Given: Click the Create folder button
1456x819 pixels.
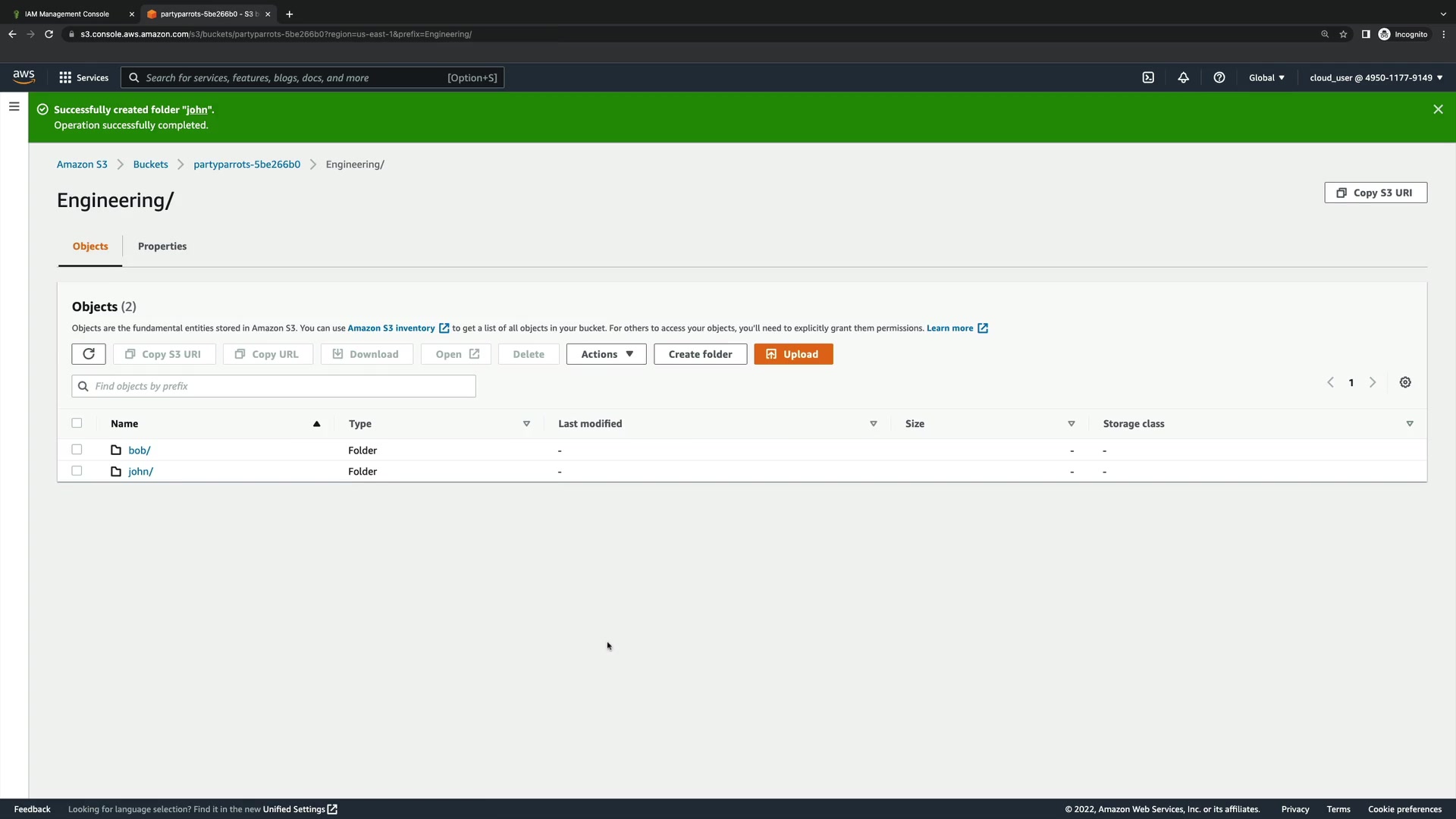Looking at the screenshot, I should click(x=700, y=354).
